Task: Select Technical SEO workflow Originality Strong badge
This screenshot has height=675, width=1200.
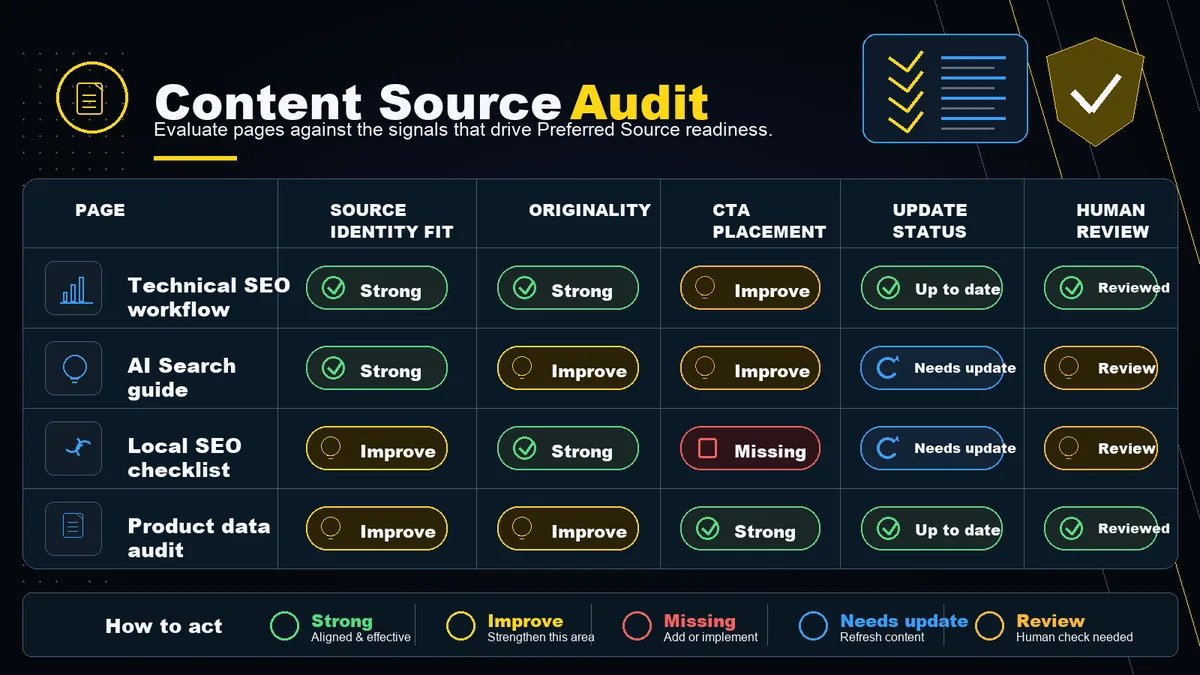Action: tap(568, 288)
